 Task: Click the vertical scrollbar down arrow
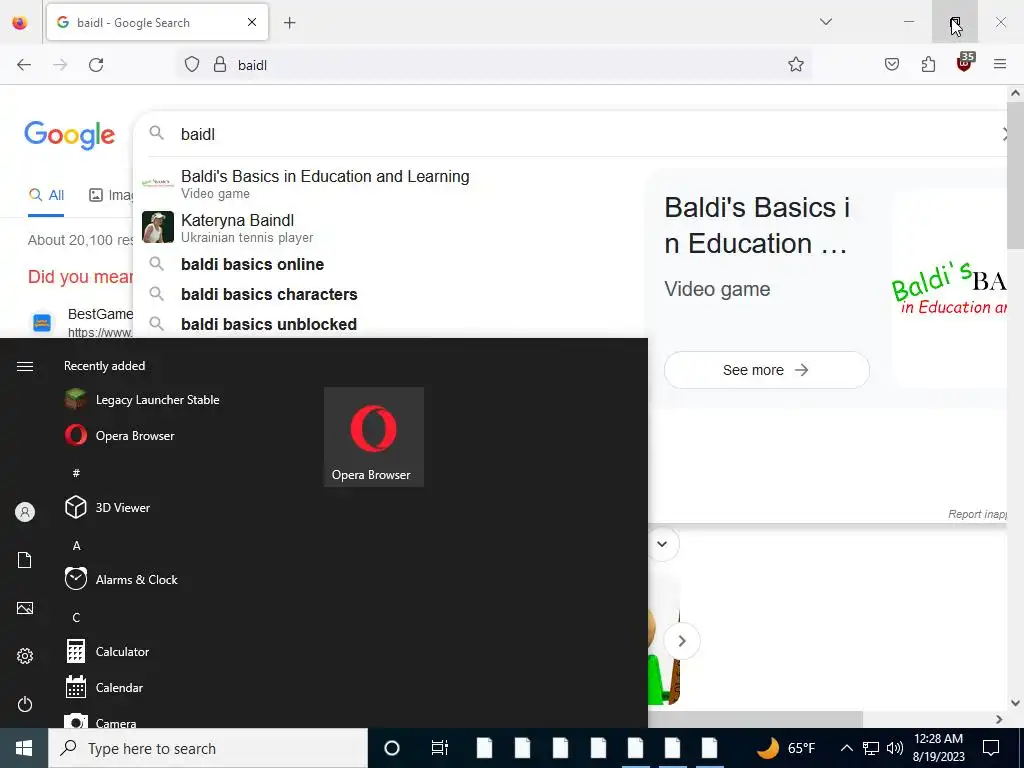[x=1015, y=703]
